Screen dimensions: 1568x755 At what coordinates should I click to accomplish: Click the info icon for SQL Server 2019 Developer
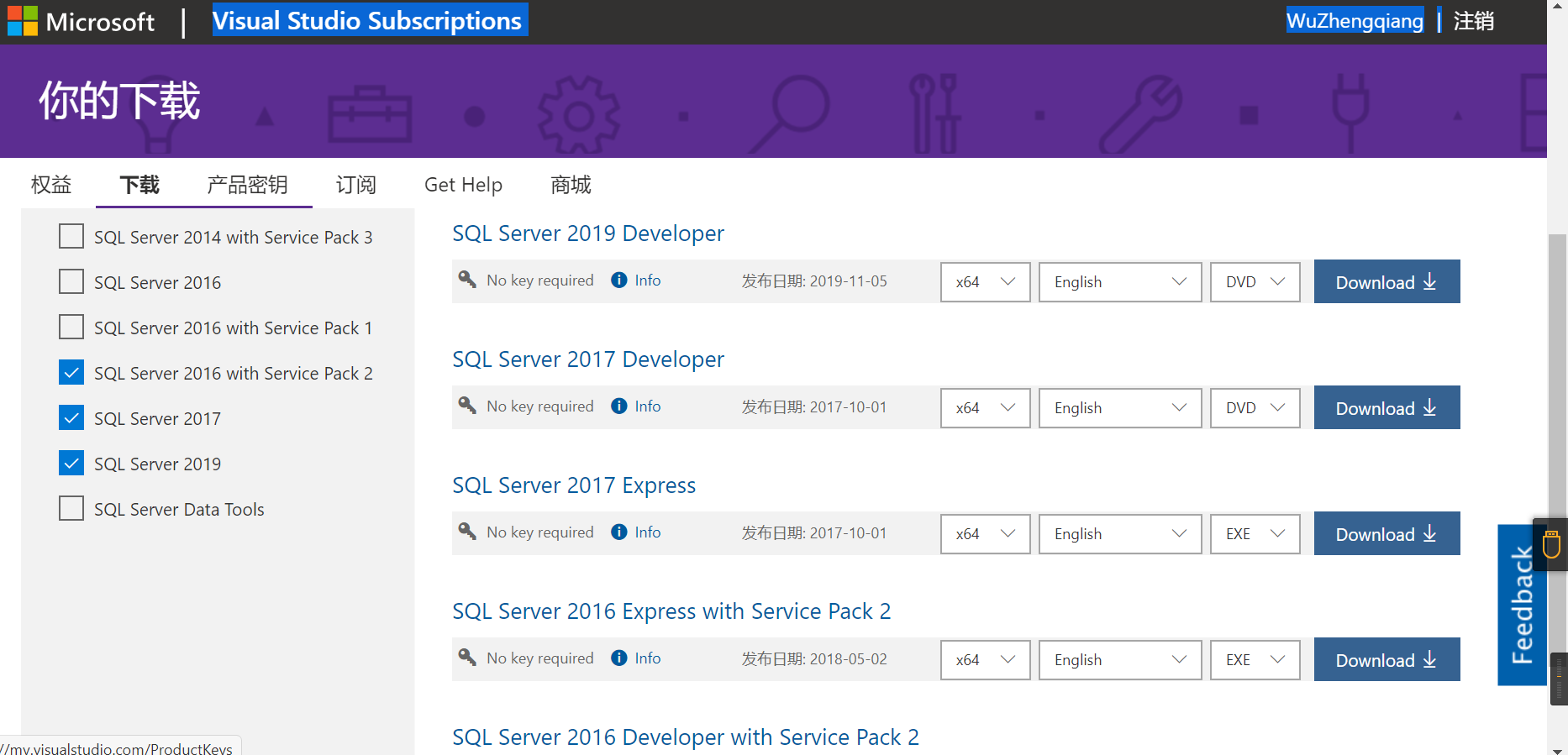pyautogui.click(x=619, y=281)
